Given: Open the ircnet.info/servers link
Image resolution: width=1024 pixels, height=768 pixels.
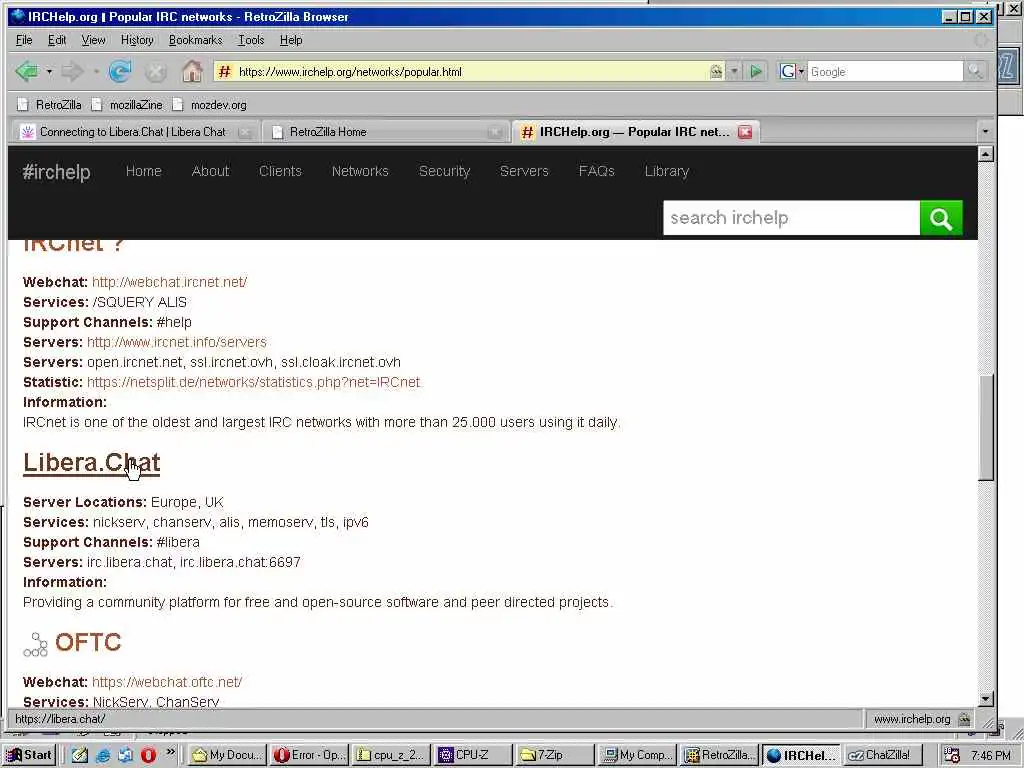Looking at the screenshot, I should [x=176, y=342].
